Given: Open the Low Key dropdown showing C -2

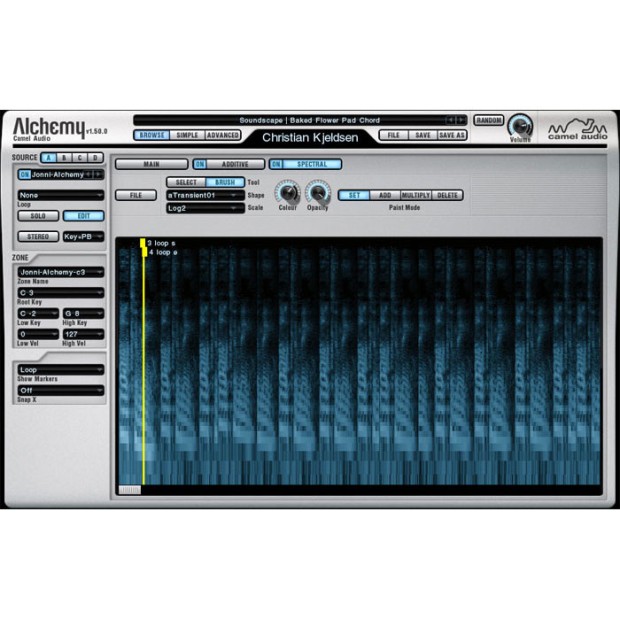Looking at the screenshot, I should click(38, 314).
